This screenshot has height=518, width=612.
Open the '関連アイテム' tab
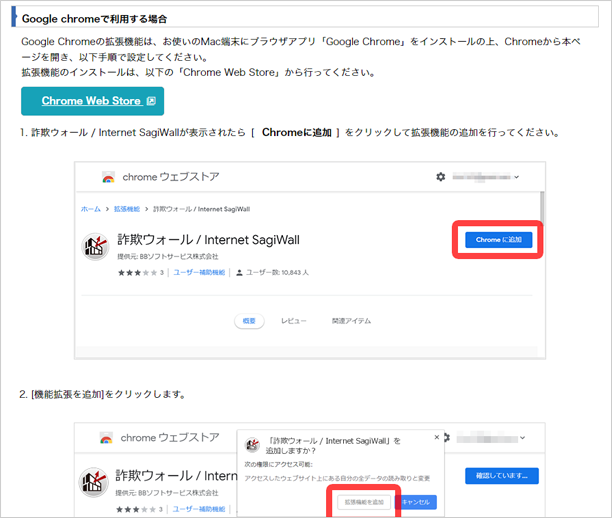pos(351,321)
